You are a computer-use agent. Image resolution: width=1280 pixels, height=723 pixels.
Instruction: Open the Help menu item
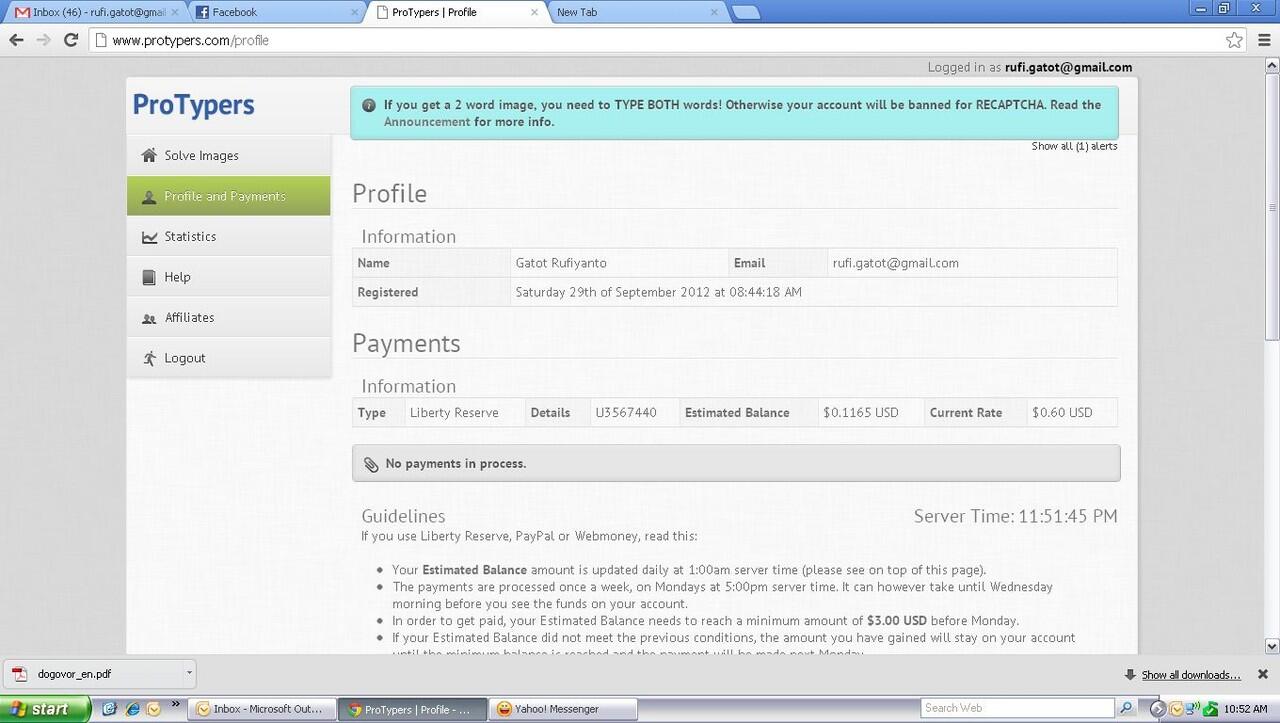(228, 277)
